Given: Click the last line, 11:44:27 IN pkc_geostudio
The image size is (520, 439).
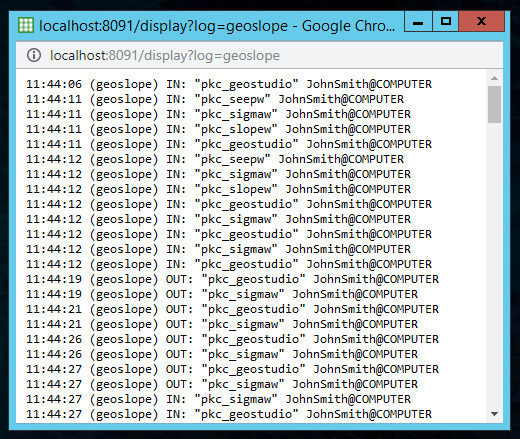Looking at the screenshot, I should tap(229, 414).
